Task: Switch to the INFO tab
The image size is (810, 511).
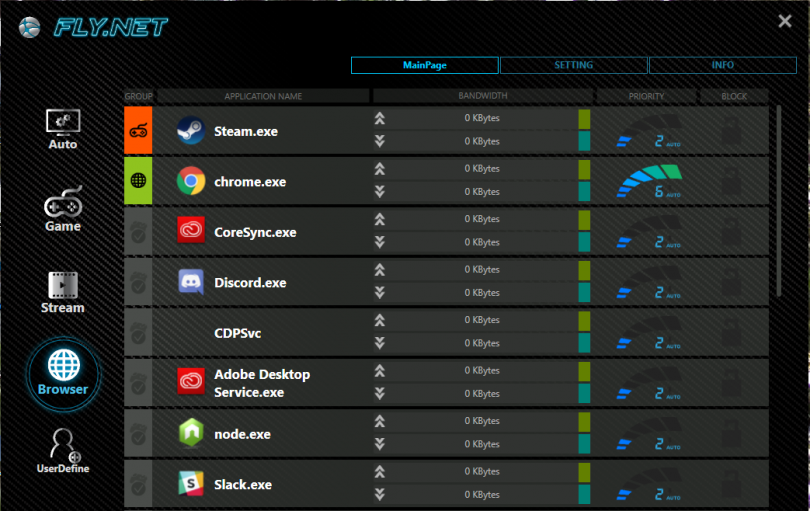Action: click(x=722, y=65)
